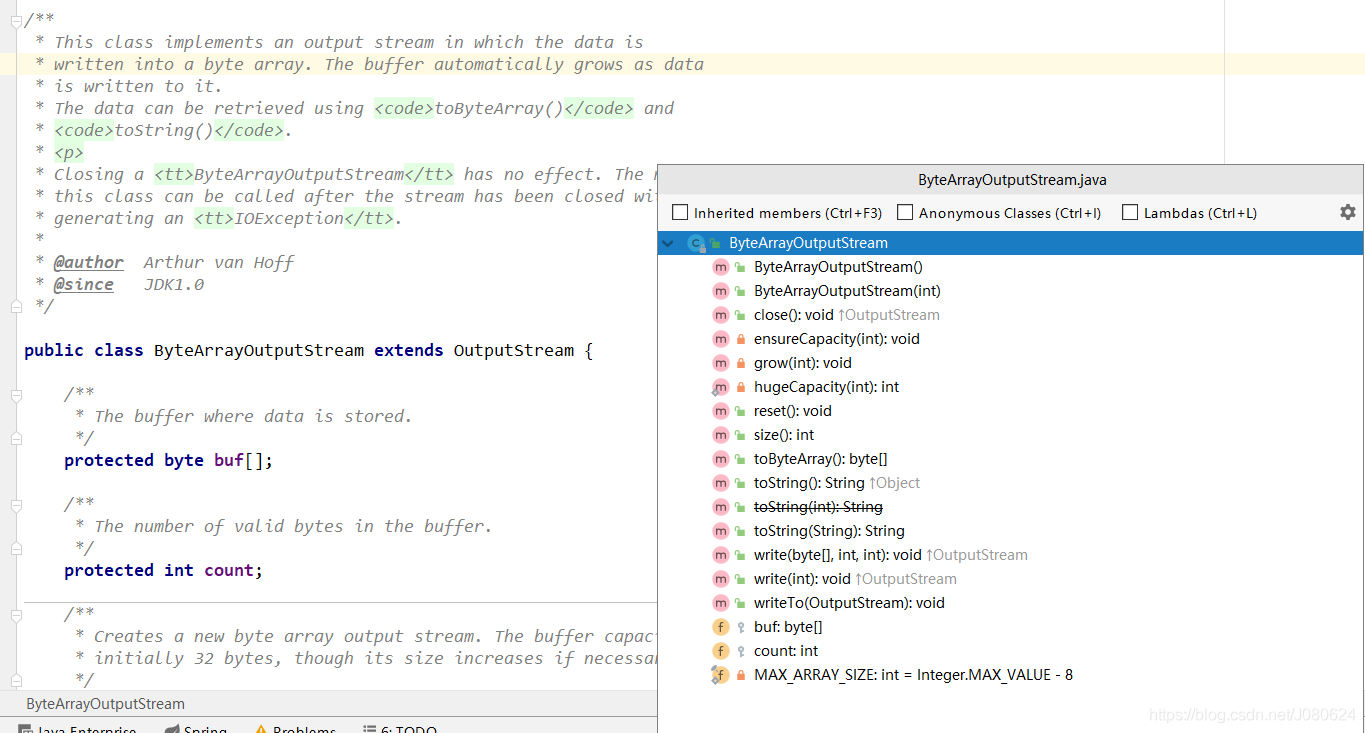The height and width of the screenshot is (733, 1365).
Task: Click method icon of writeTo(OutputStream)
Action: (720, 603)
